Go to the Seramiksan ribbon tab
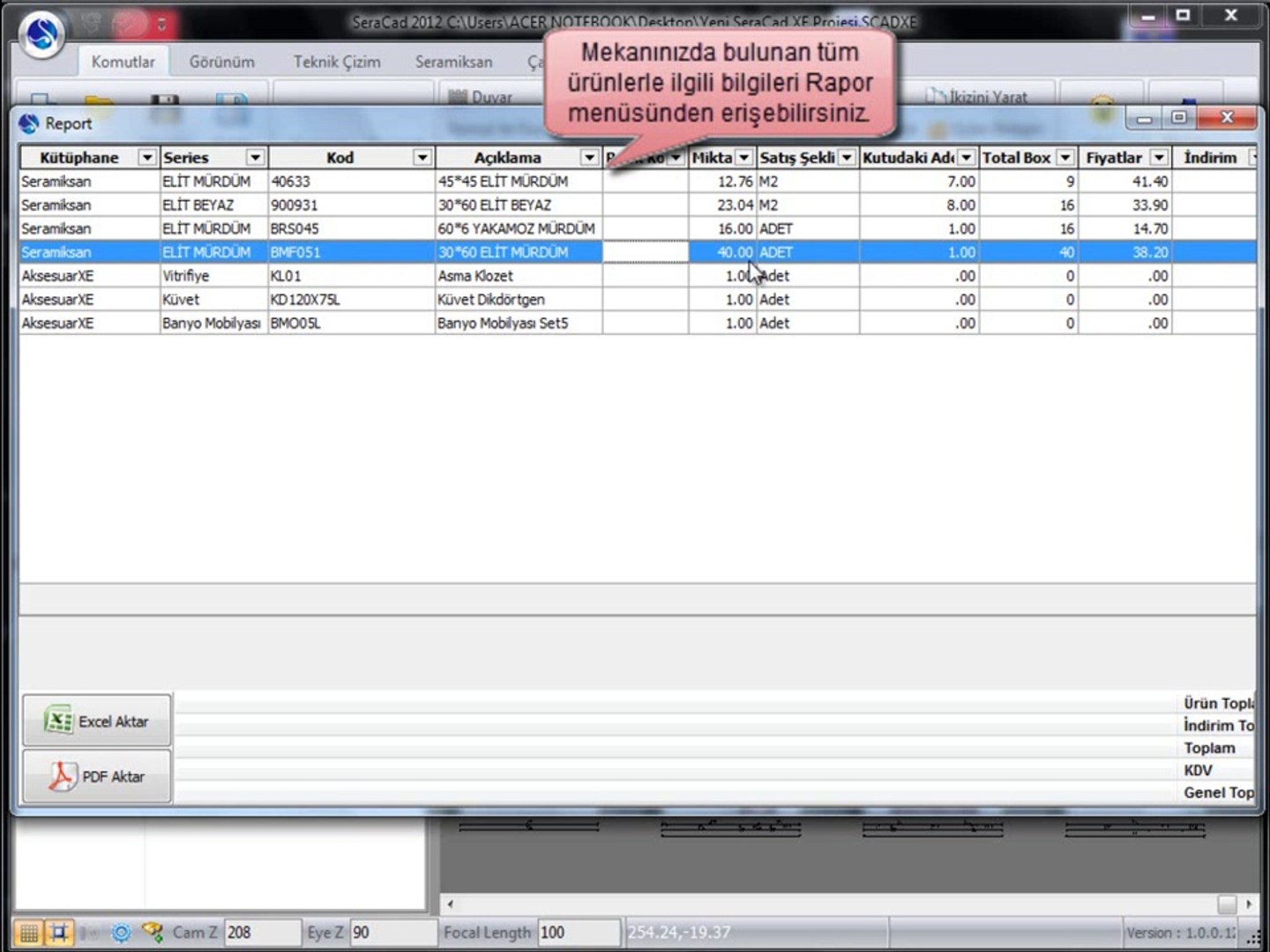The image size is (1270, 952). [x=453, y=62]
